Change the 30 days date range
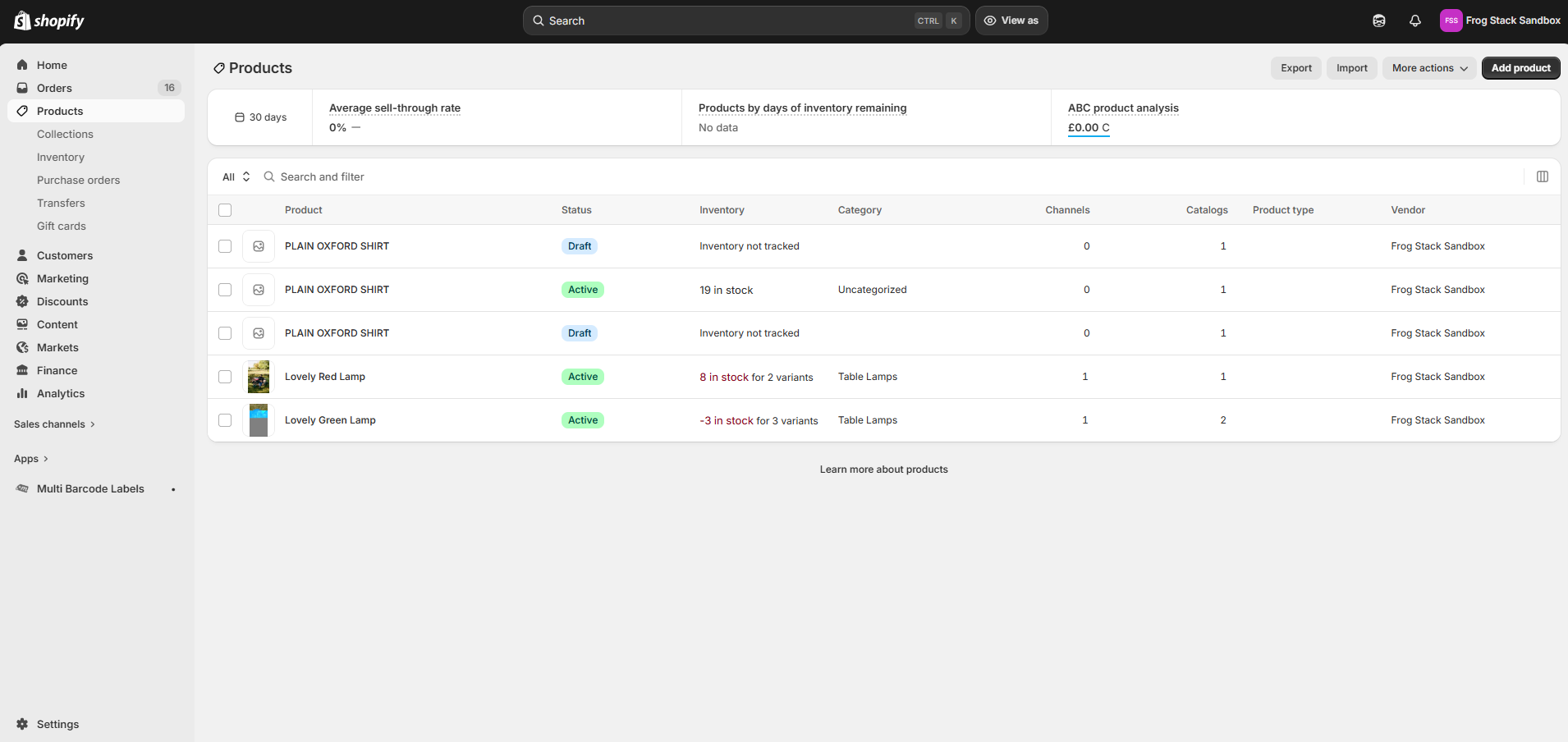 coord(260,117)
